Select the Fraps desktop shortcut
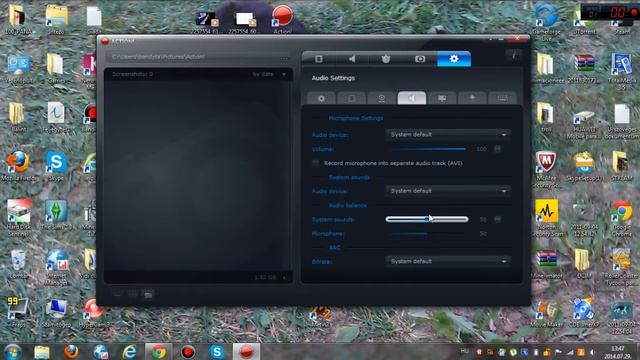This screenshot has height=360, width=640. (18, 313)
